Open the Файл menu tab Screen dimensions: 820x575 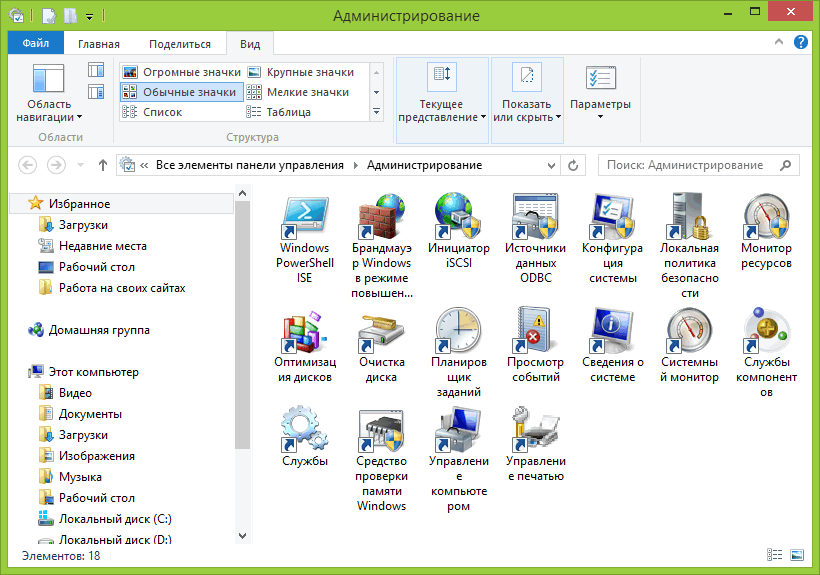point(36,44)
